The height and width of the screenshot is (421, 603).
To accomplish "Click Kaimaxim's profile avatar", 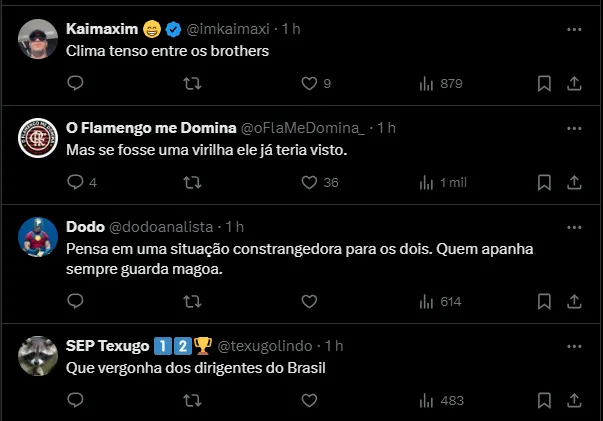I will pos(38,39).
